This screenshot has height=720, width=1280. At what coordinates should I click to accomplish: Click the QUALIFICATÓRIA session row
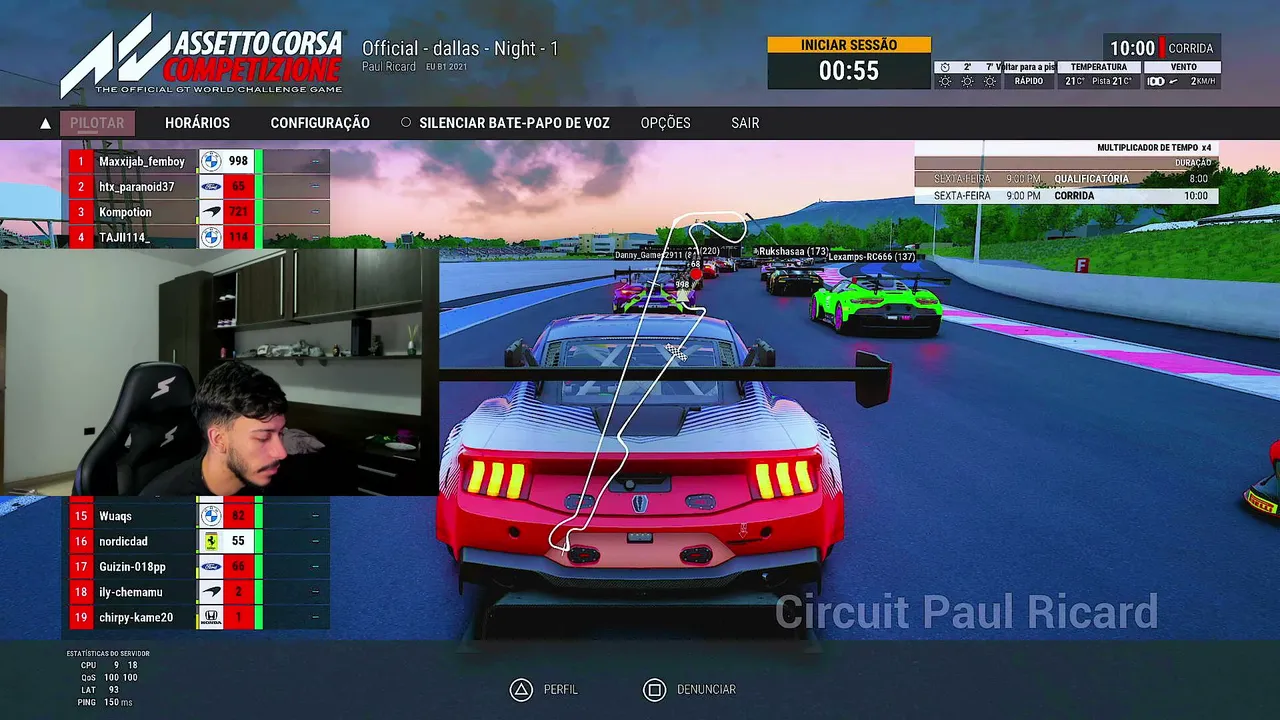tap(1066, 179)
